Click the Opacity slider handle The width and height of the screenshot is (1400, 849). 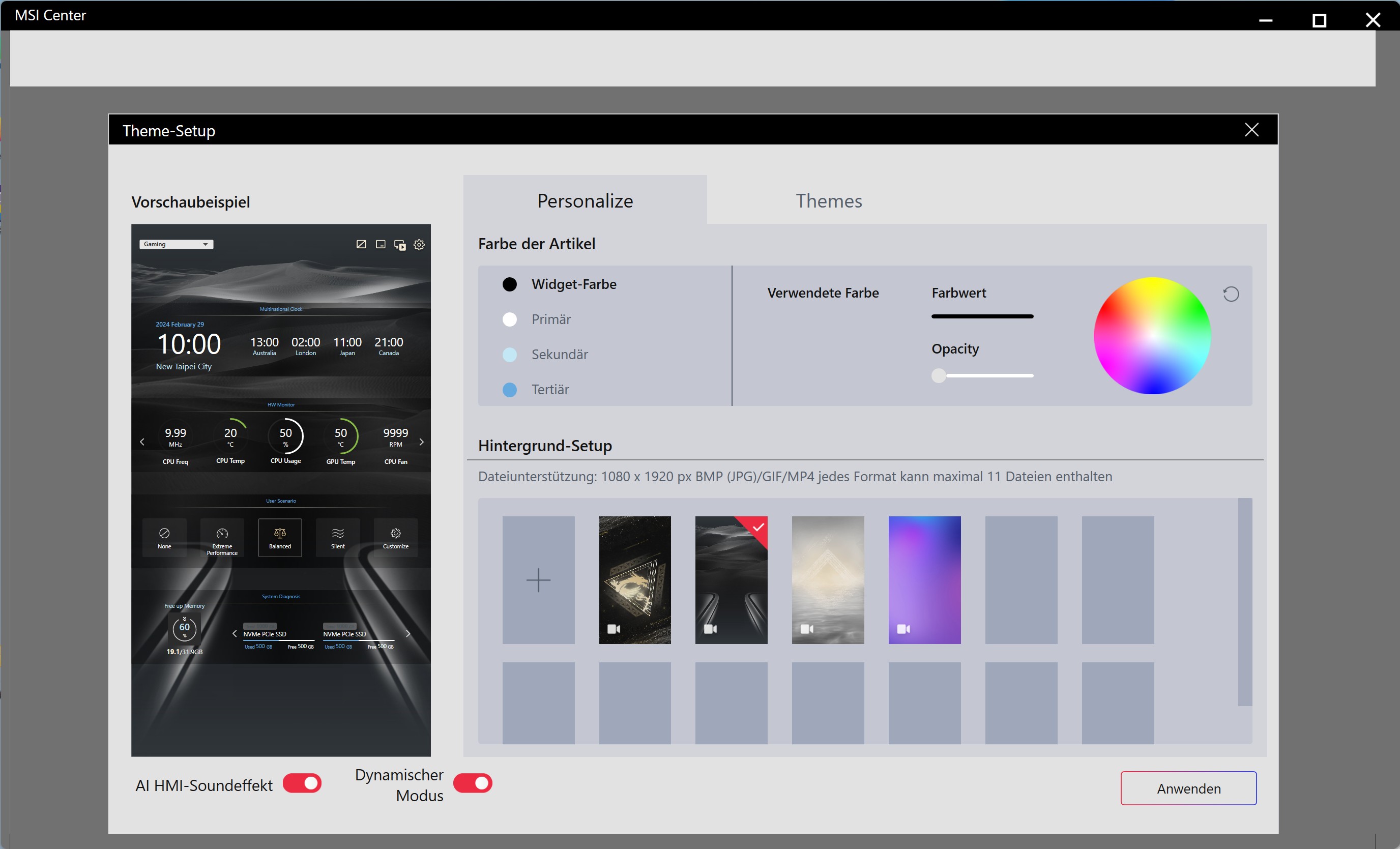(939, 375)
